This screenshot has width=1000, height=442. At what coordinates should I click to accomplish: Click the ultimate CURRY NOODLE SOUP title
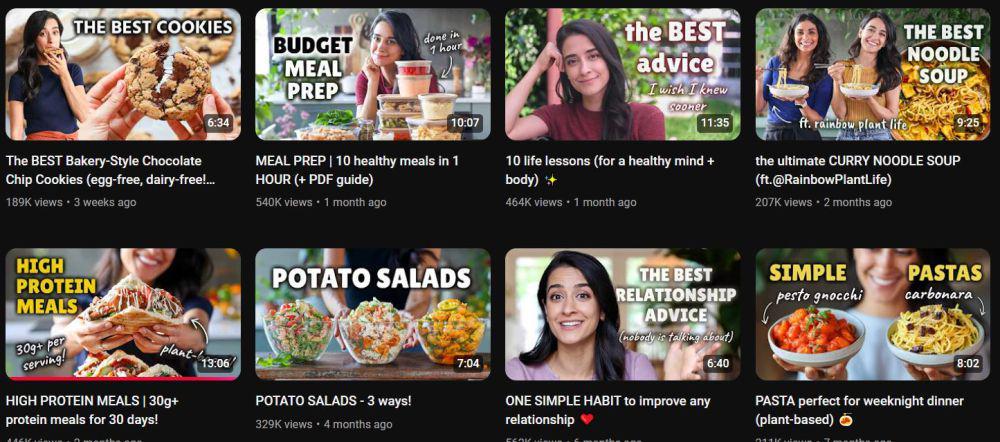[858, 170]
